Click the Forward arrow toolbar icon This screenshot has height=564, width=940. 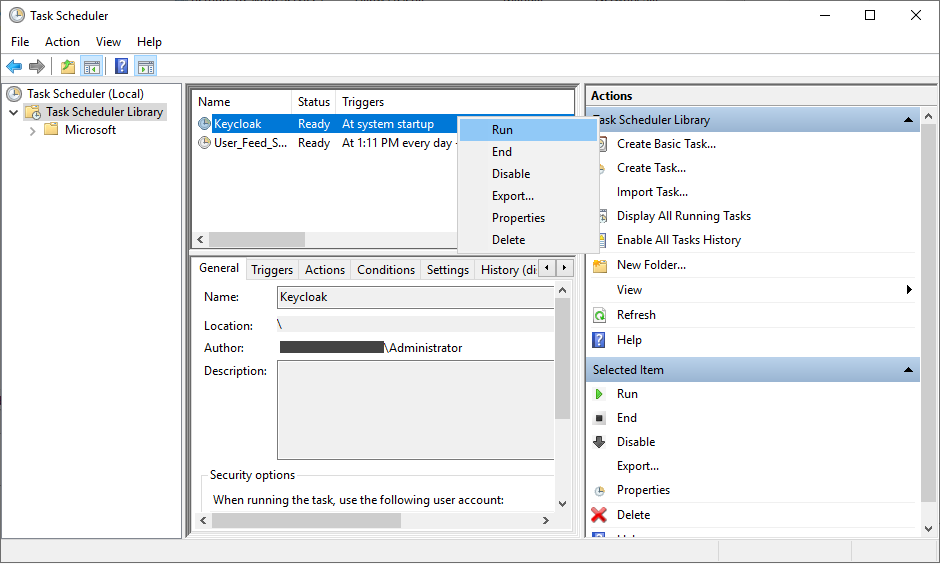click(37, 67)
